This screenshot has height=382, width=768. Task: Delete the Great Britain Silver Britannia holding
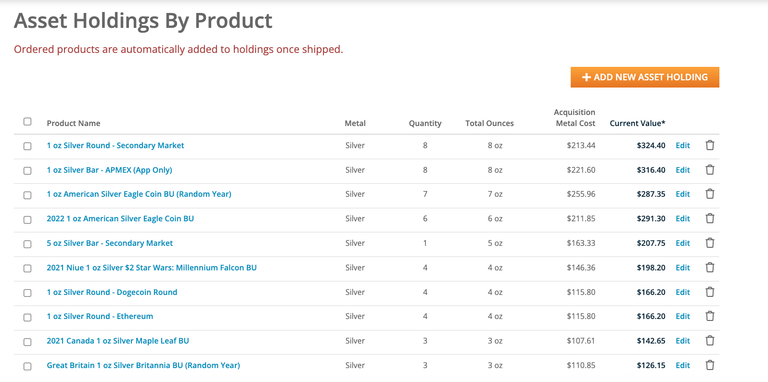coord(710,365)
